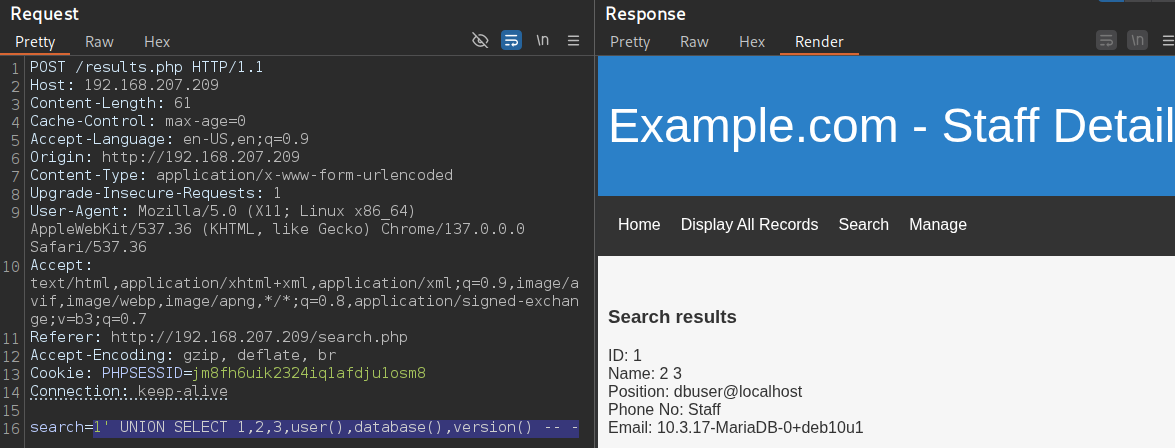The image size is (1175, 448).
Task: Click the 'Origin: http://192.168.207.209' header line
Action: [165, 157]
